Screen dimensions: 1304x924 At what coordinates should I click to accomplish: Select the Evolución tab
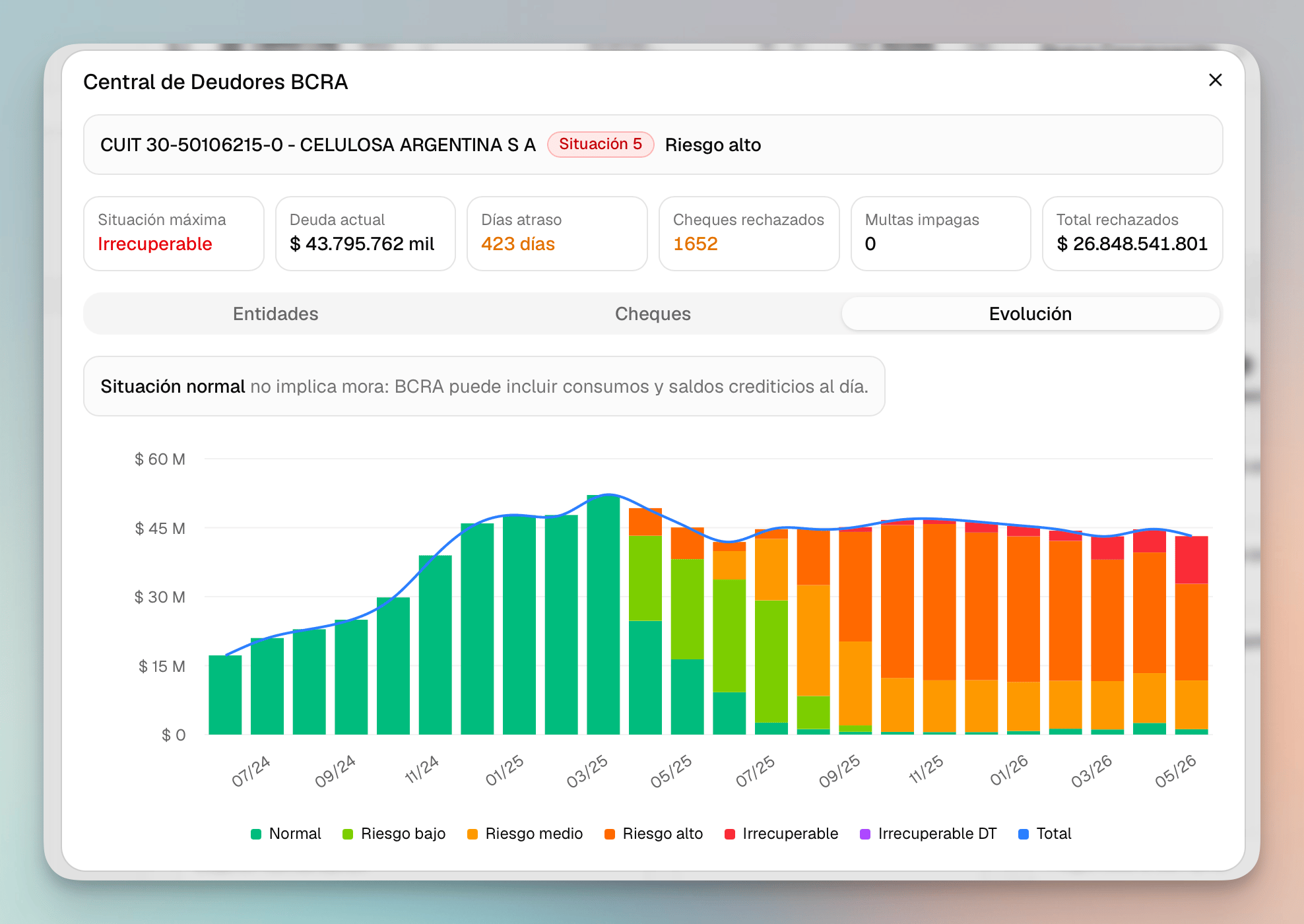[x=1030, y=313]
